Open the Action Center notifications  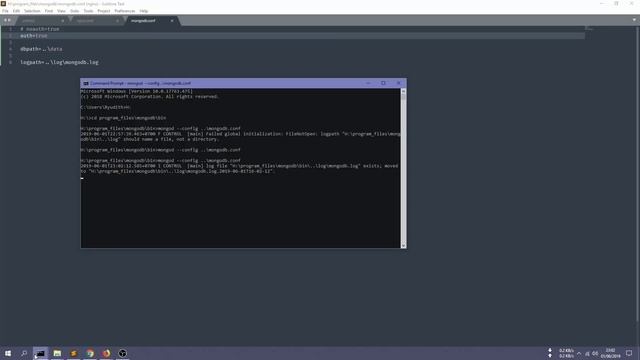point(629,353)
